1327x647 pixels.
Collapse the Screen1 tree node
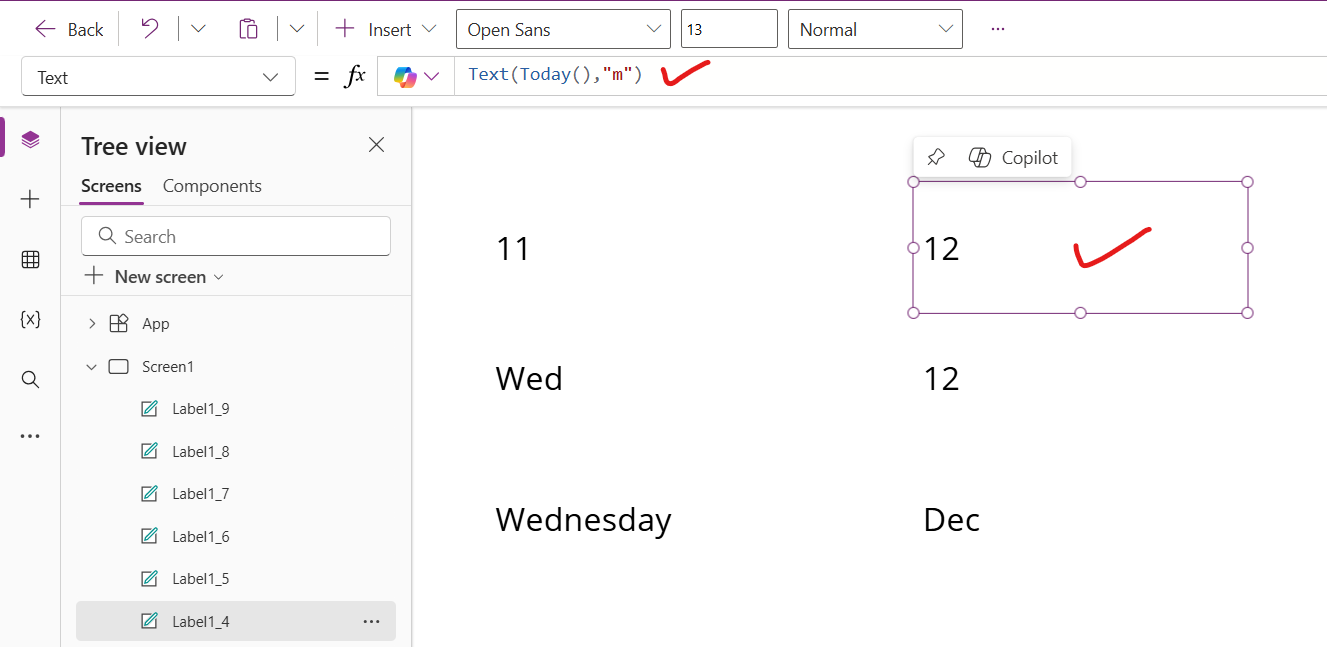pos(92,367)
